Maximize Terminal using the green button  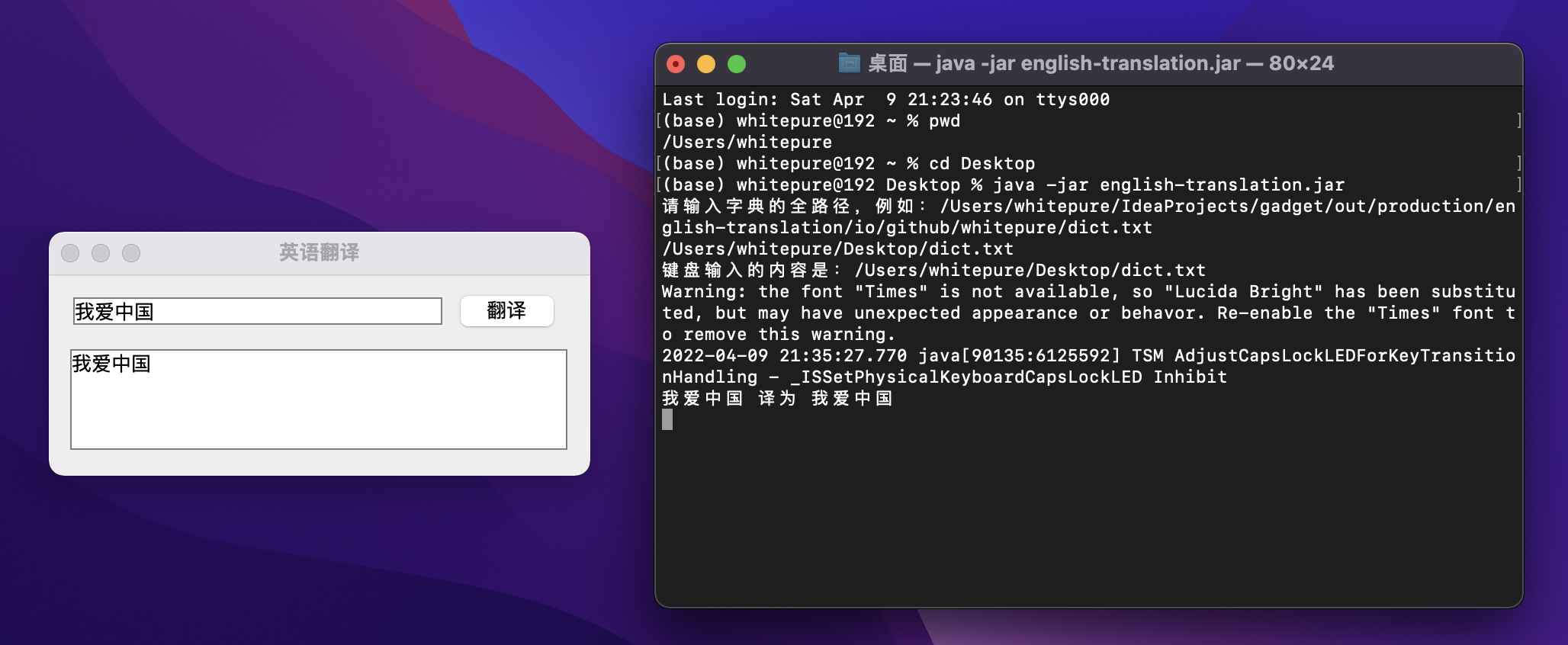[x=737, y=64]
